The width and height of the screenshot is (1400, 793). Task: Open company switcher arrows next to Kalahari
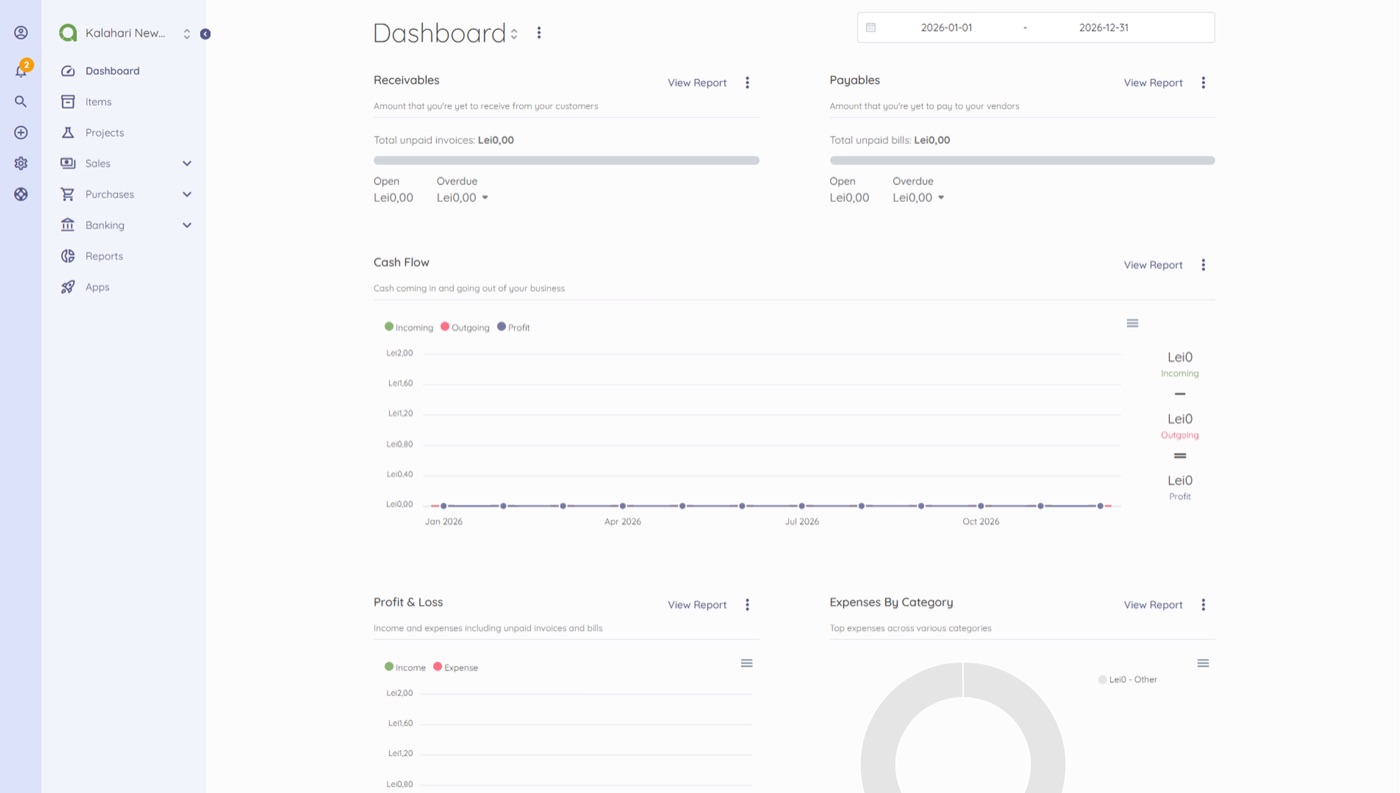pyautogui.click(x=186, y=34)
